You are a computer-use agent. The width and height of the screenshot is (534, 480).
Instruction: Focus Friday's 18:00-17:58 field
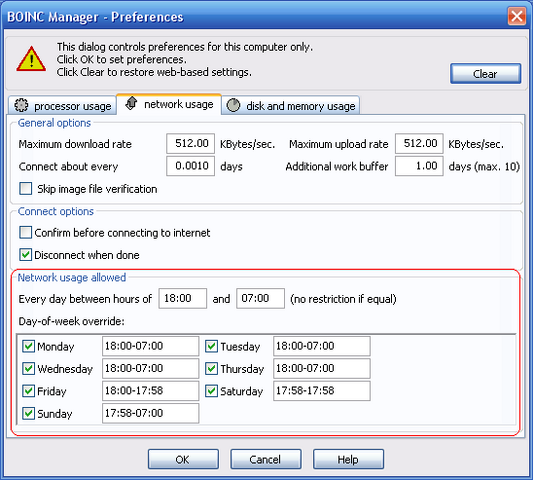click(151, 391)
